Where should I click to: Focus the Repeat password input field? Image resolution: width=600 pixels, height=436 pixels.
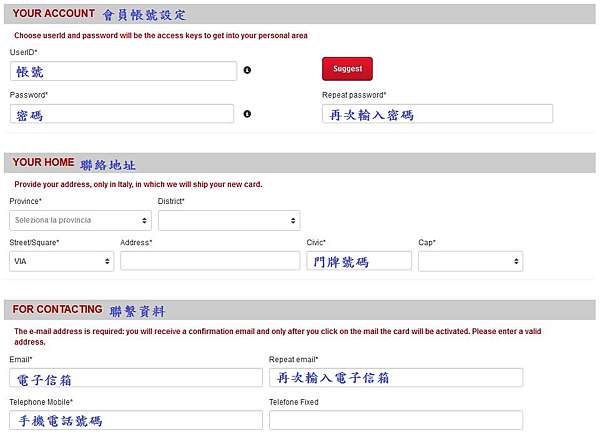[x=437, y=114]
